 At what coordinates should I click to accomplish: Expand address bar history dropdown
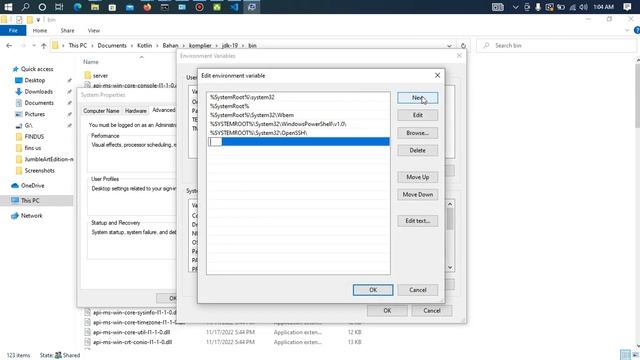[x=449, y=46]
